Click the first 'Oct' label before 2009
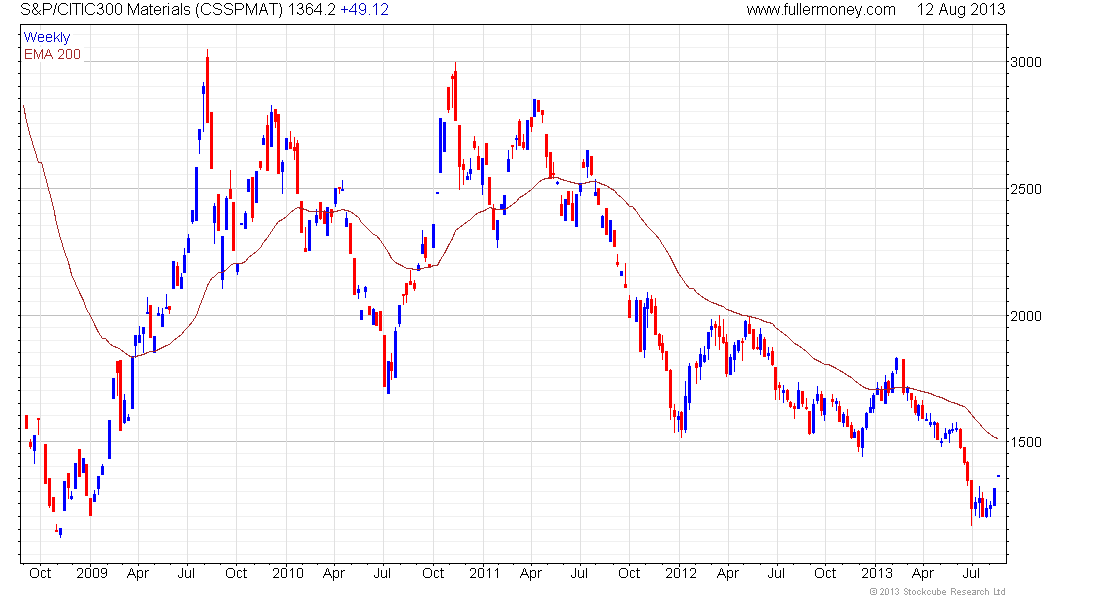The width and height of the screenshot is (1100, 600). [x=40, y=573]
